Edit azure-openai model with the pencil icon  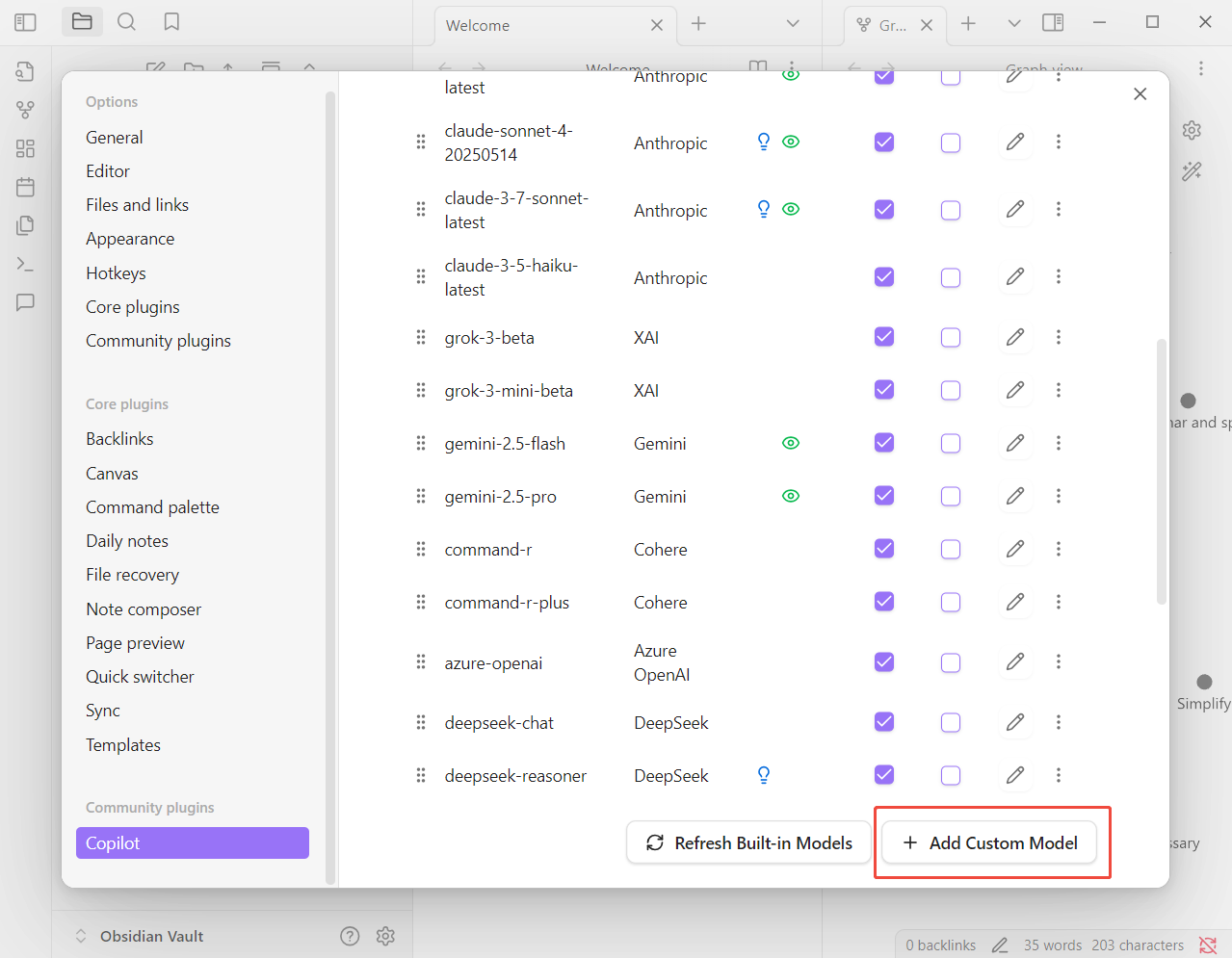[x=1015, y=661]
